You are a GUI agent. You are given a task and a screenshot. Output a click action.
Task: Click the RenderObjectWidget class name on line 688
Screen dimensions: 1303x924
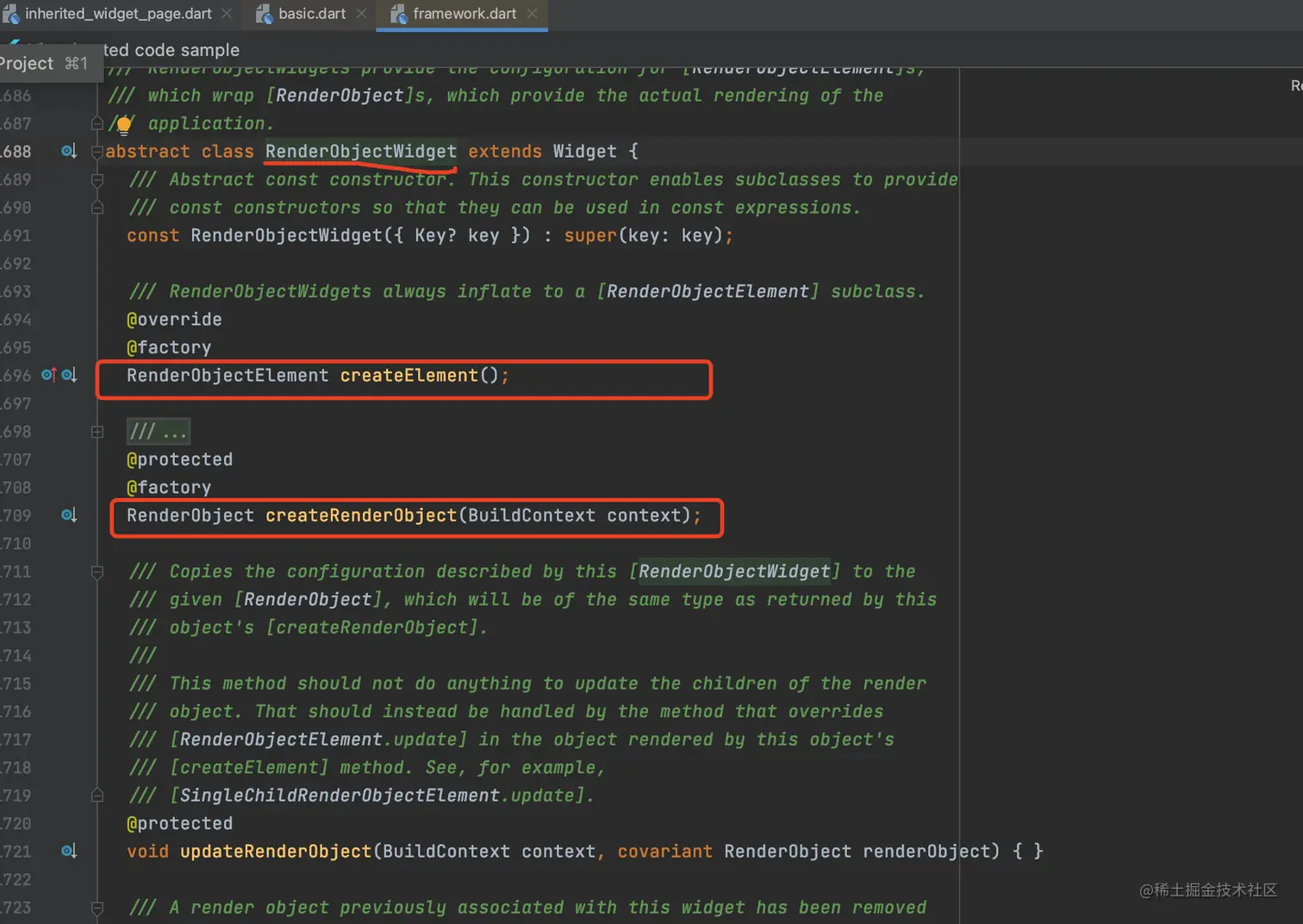click(x=361, y=152)
